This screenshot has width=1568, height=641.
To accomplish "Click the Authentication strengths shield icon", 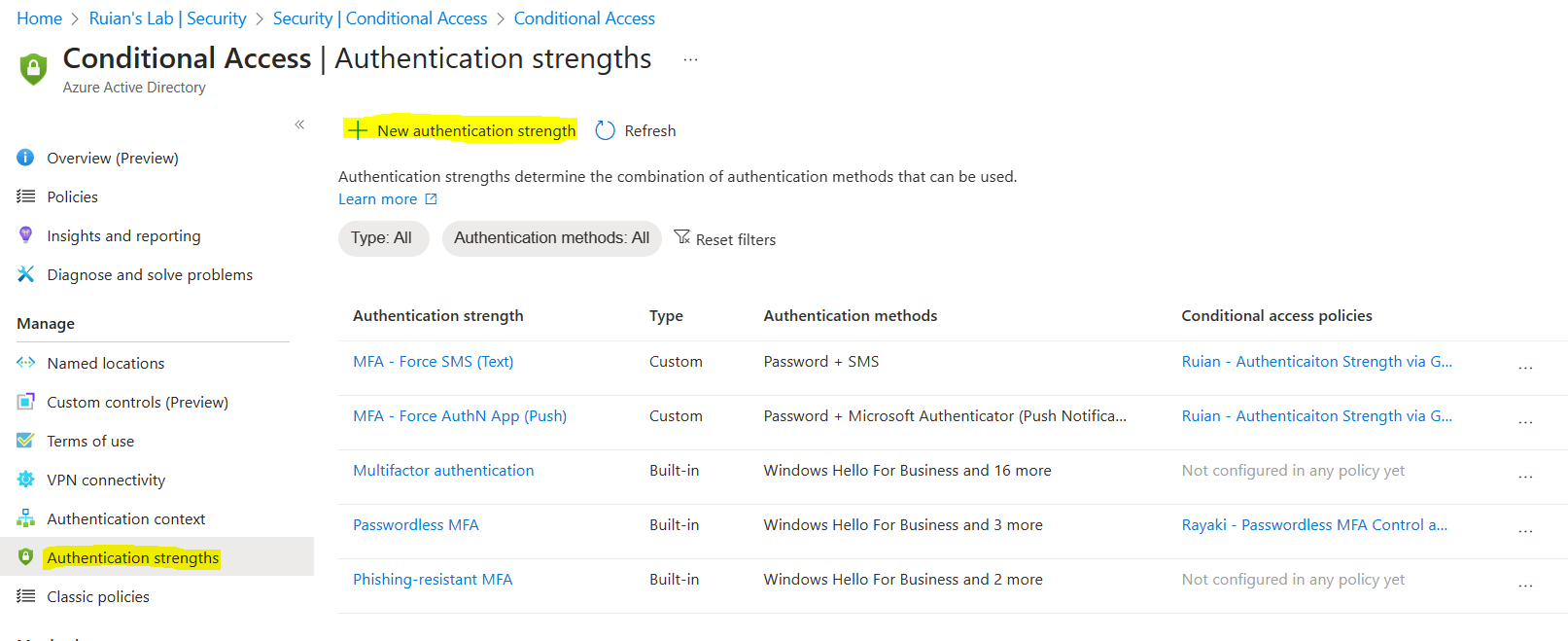I will [x=25, y=557].
